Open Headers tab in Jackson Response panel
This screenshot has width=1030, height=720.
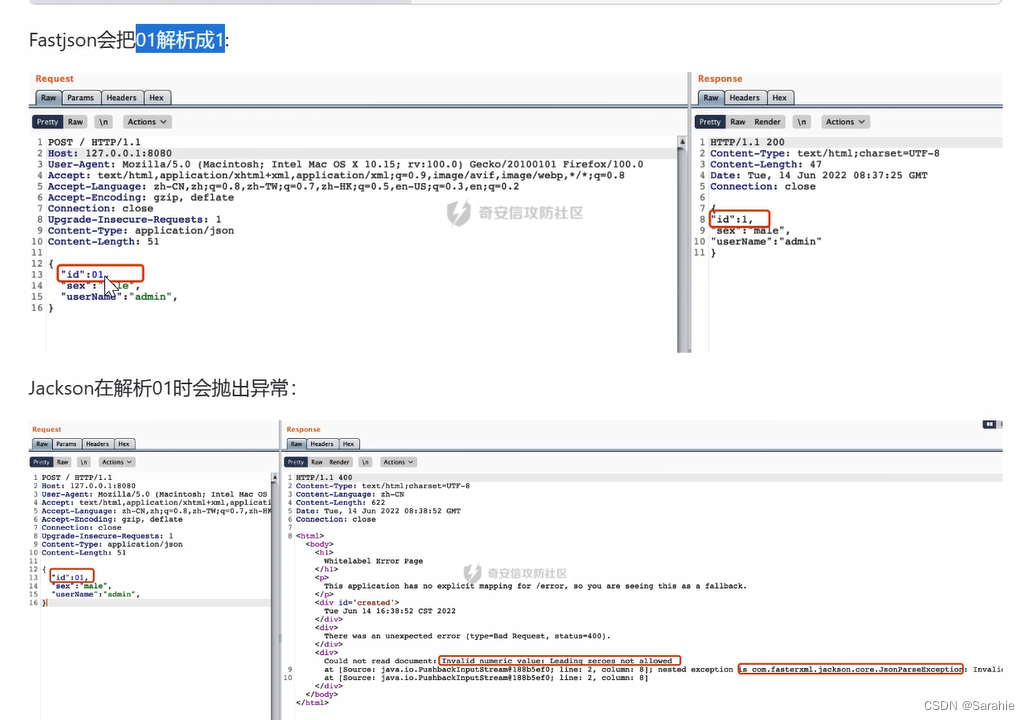322,444
